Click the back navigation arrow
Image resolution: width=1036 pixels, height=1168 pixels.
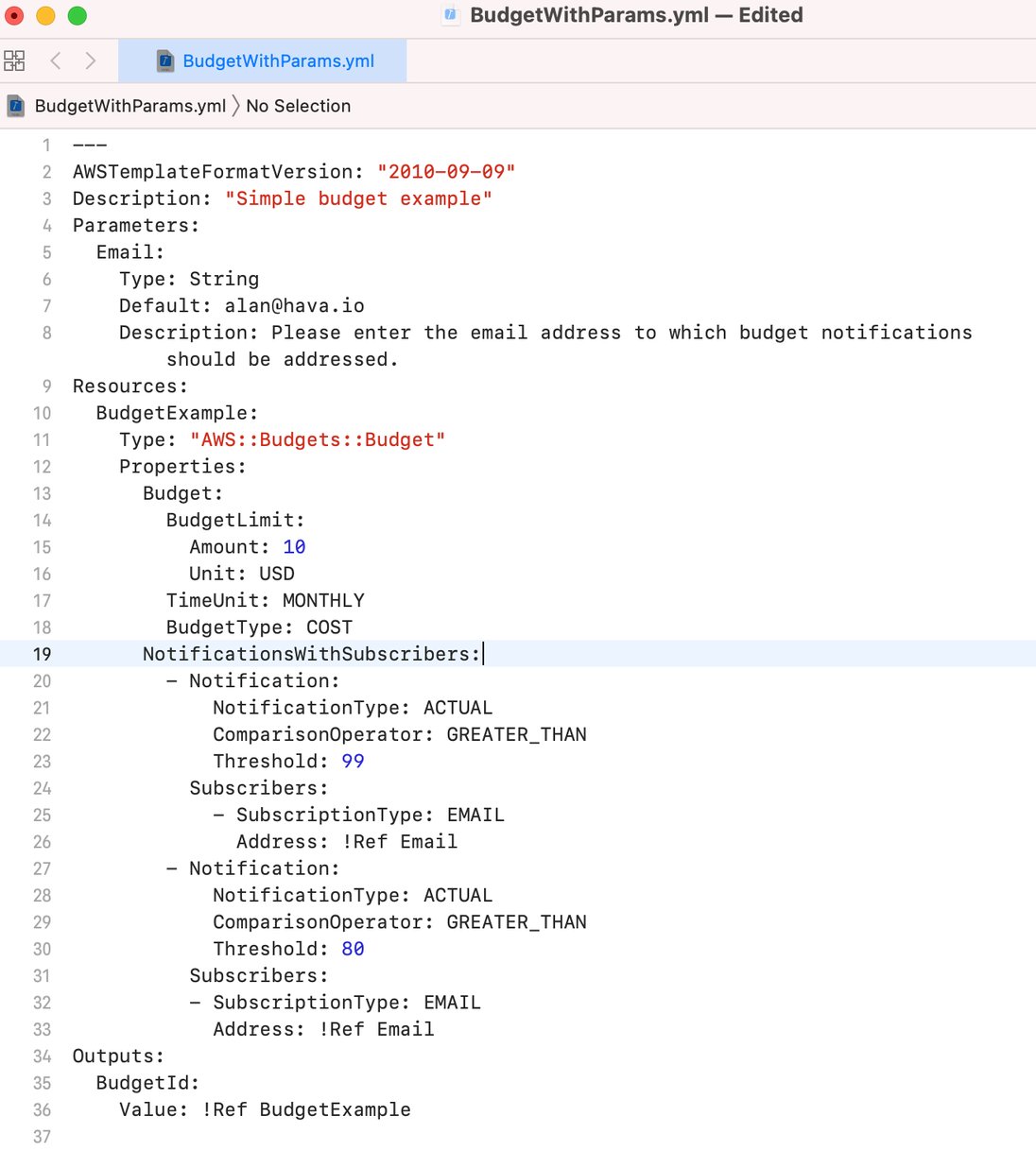(x=55, y=60)
